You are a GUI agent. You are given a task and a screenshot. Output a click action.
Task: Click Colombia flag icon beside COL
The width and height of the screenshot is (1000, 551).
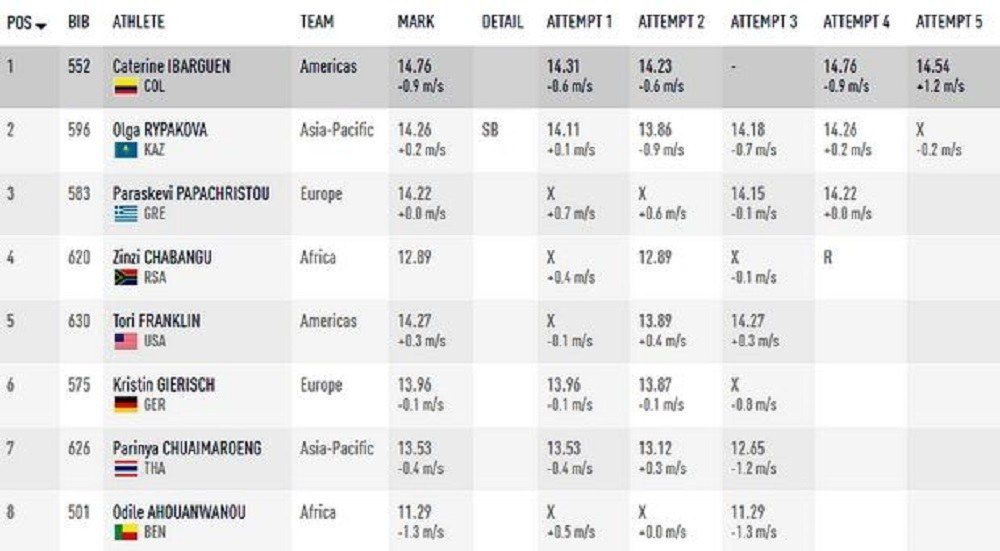click(125, 87)
